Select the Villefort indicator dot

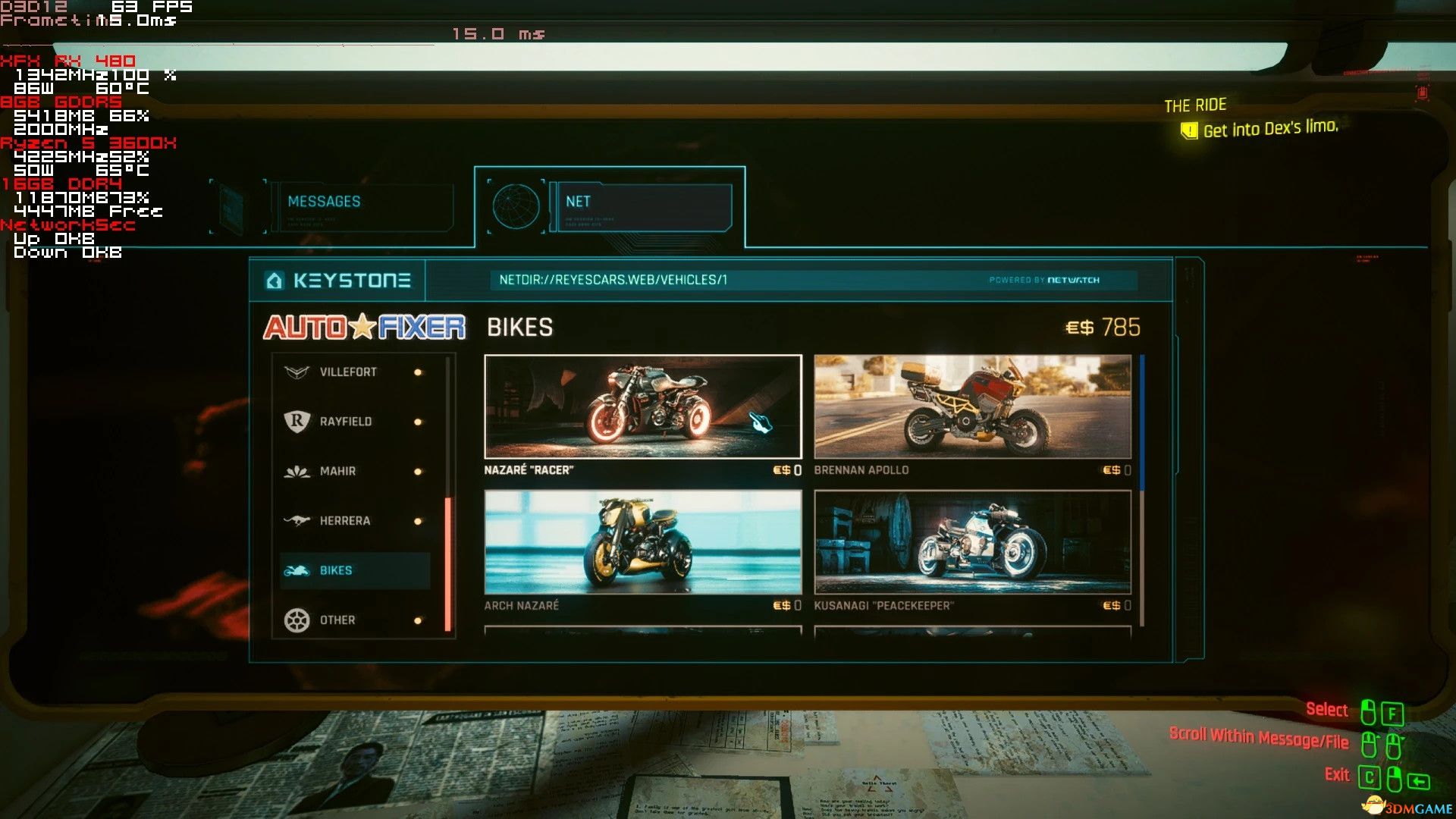click(418, 372)
